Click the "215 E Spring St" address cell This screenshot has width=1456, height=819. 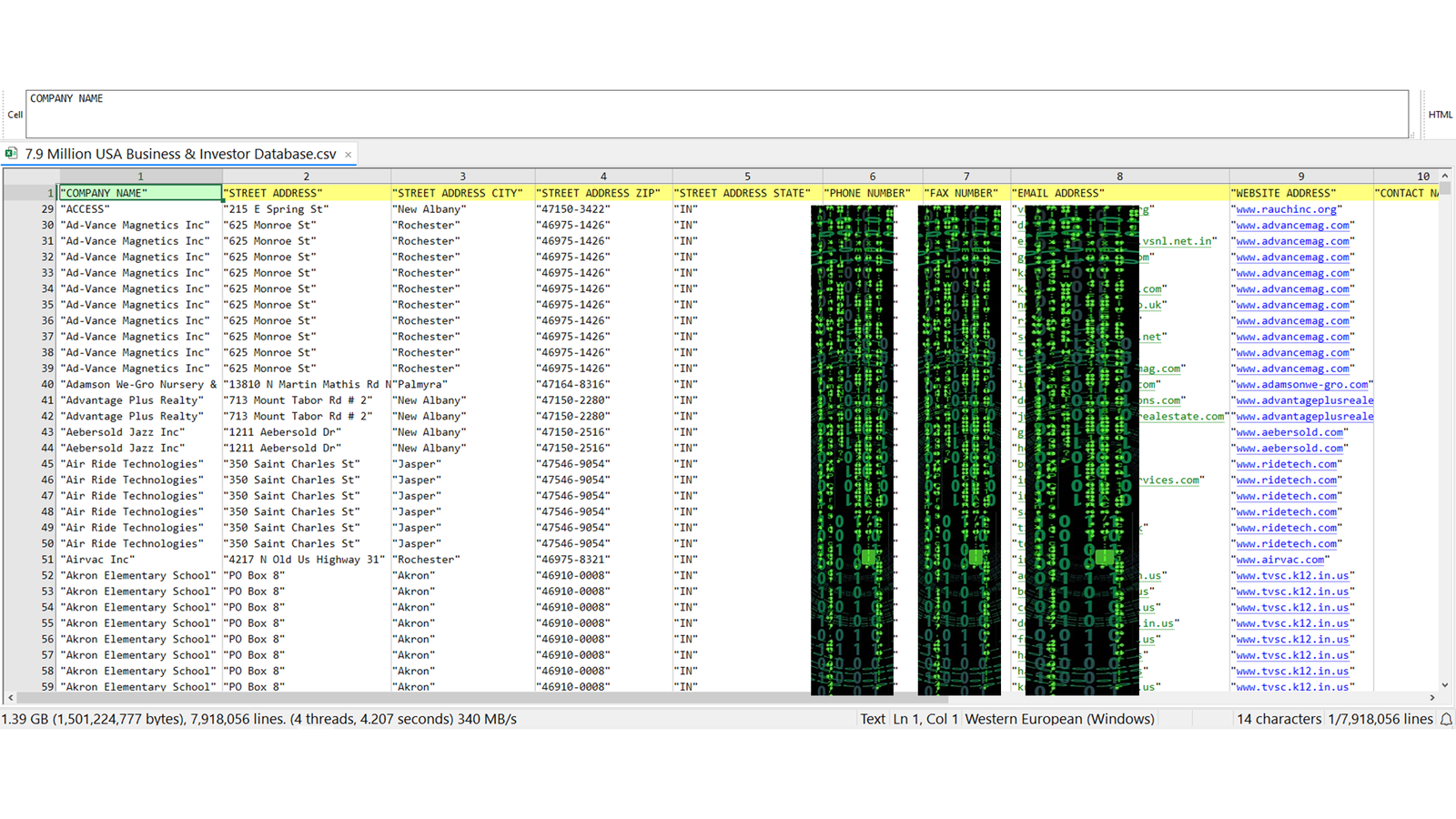(x=307, y=209)
